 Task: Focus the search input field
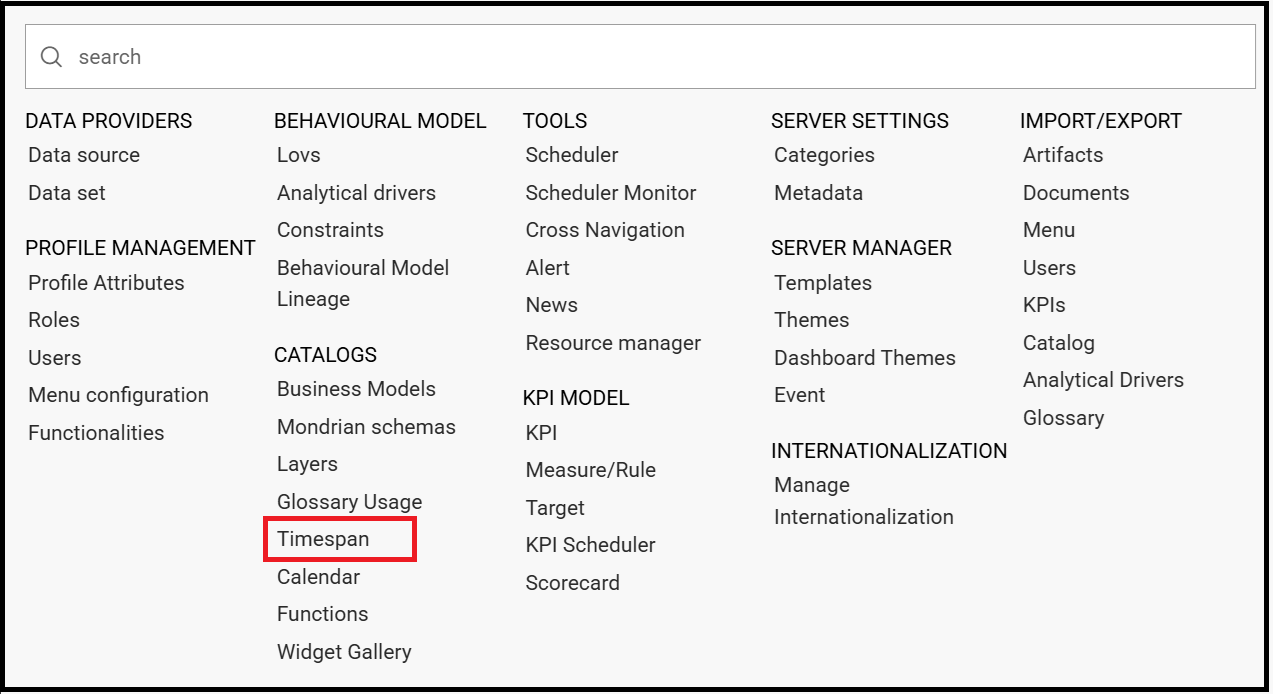[x=640, y=57]
